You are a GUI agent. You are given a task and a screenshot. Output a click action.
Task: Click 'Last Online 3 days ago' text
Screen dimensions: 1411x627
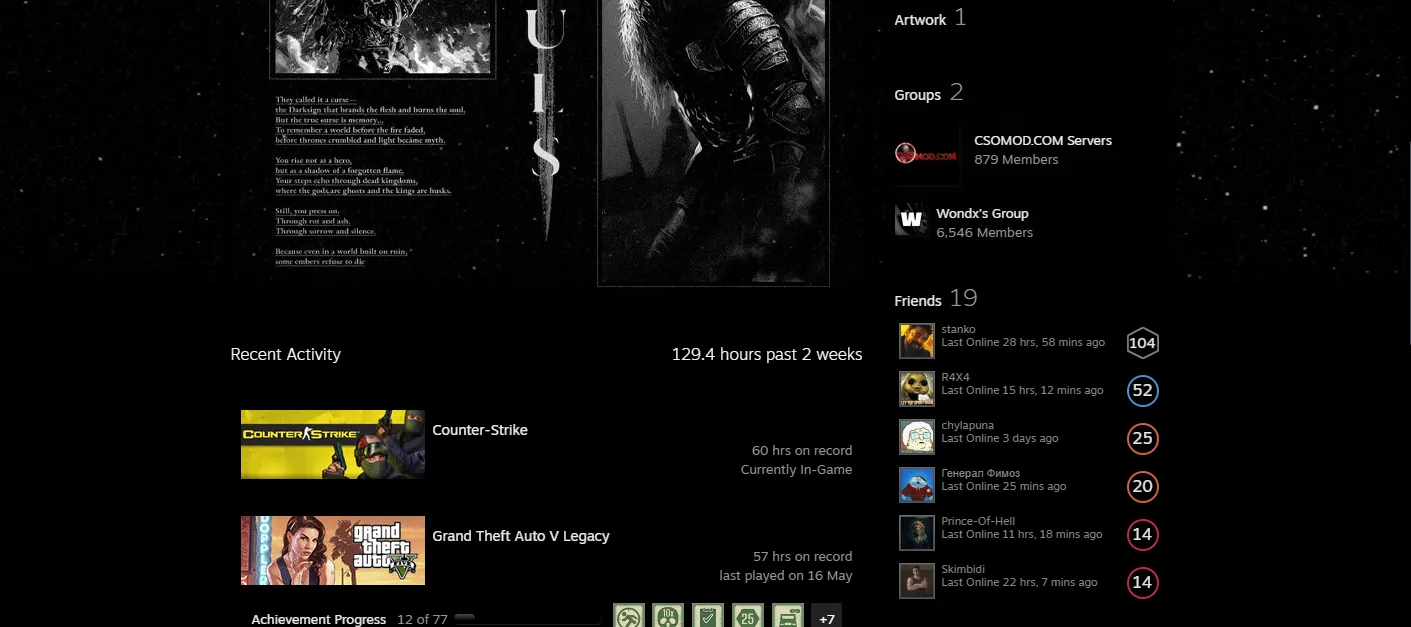999,438
